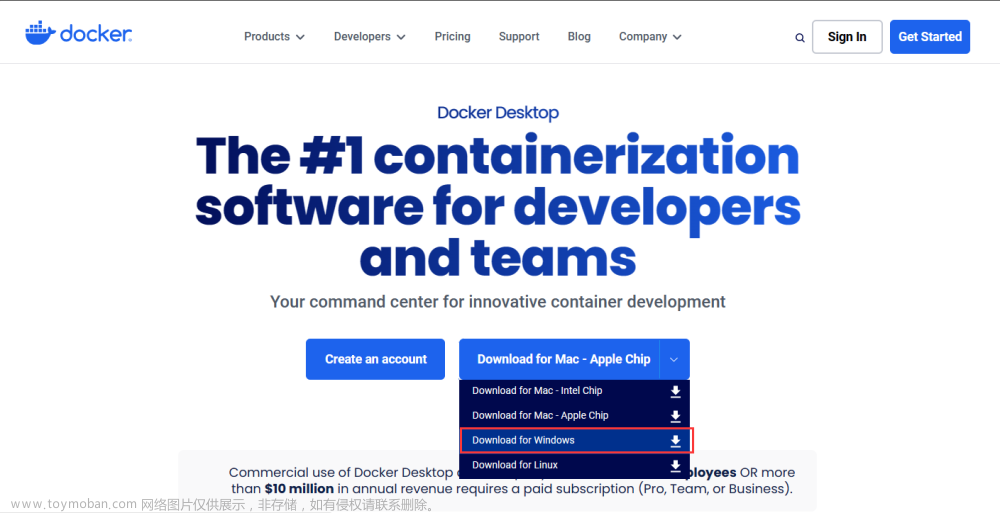Click download arrow icon beside Download for Linux
This screenshot has width=1000, height=513.
(676, 466)
